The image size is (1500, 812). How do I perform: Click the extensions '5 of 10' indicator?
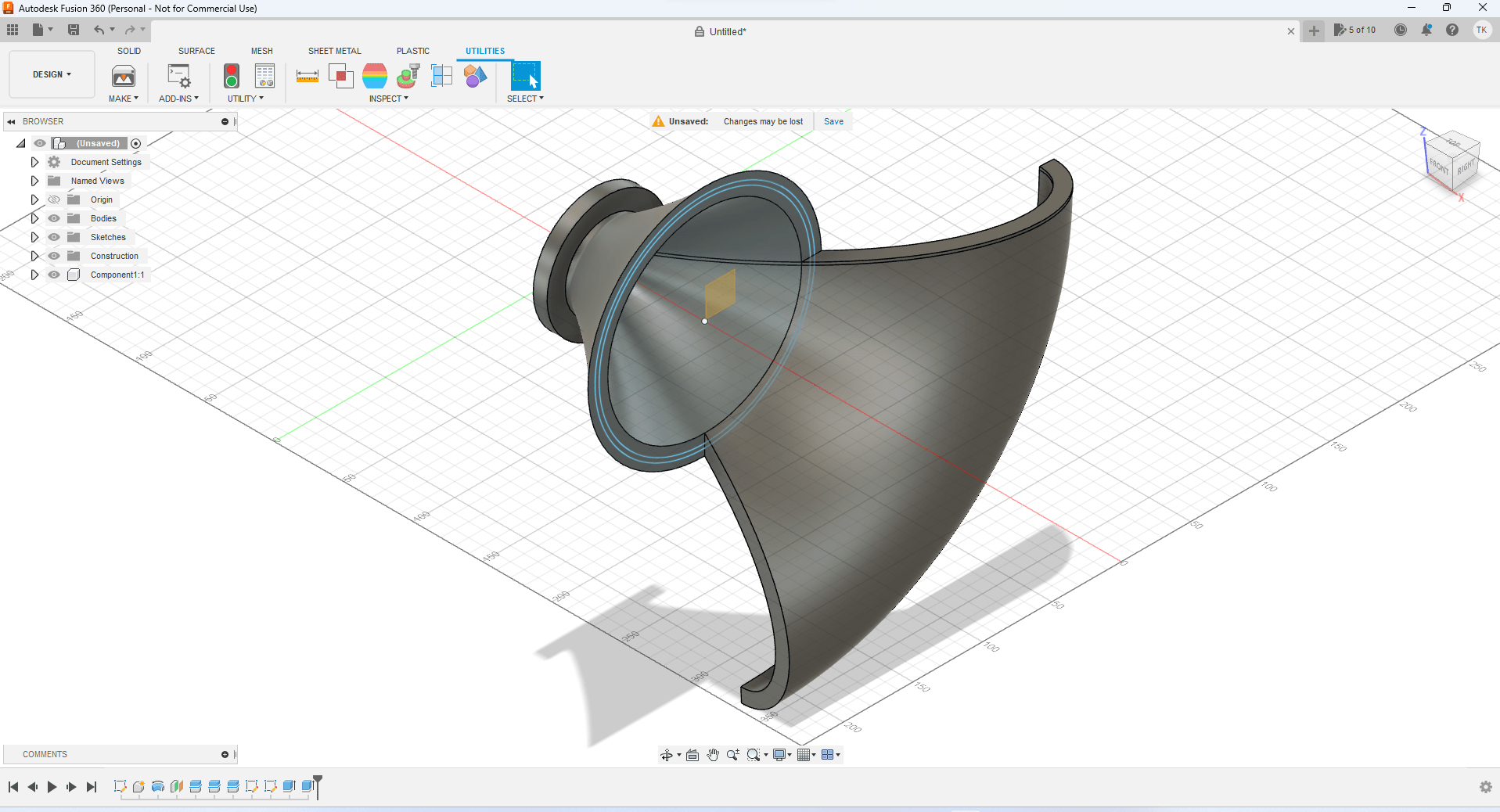[x=1355, y=30]
